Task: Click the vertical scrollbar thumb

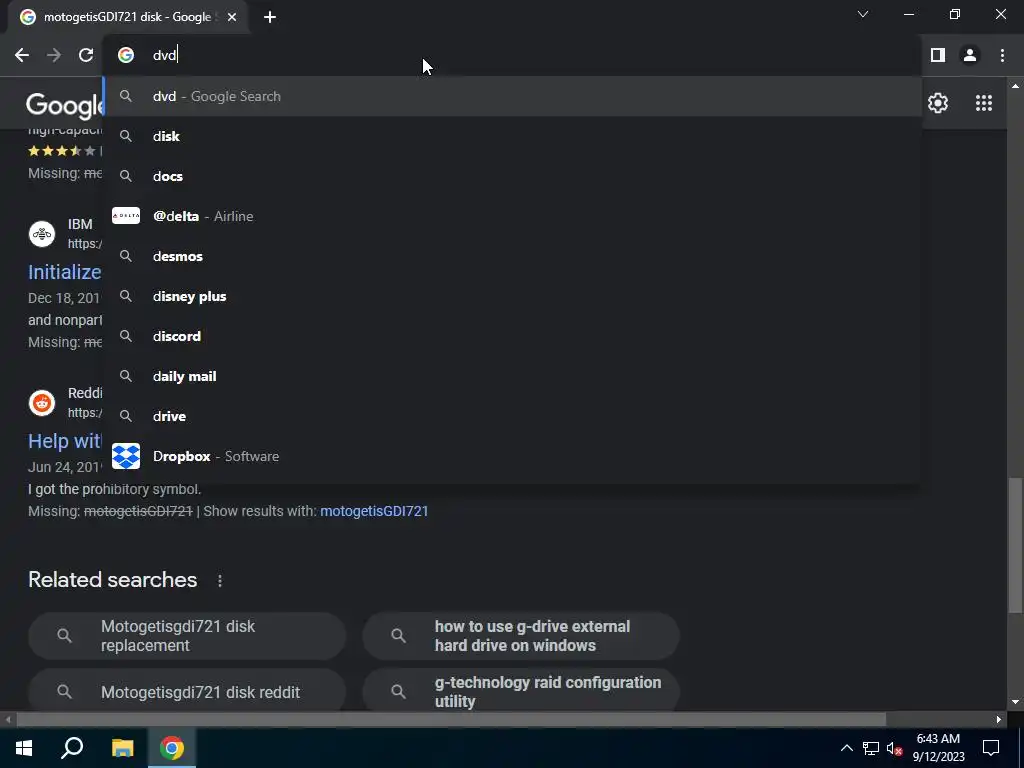Action: 1014,545
